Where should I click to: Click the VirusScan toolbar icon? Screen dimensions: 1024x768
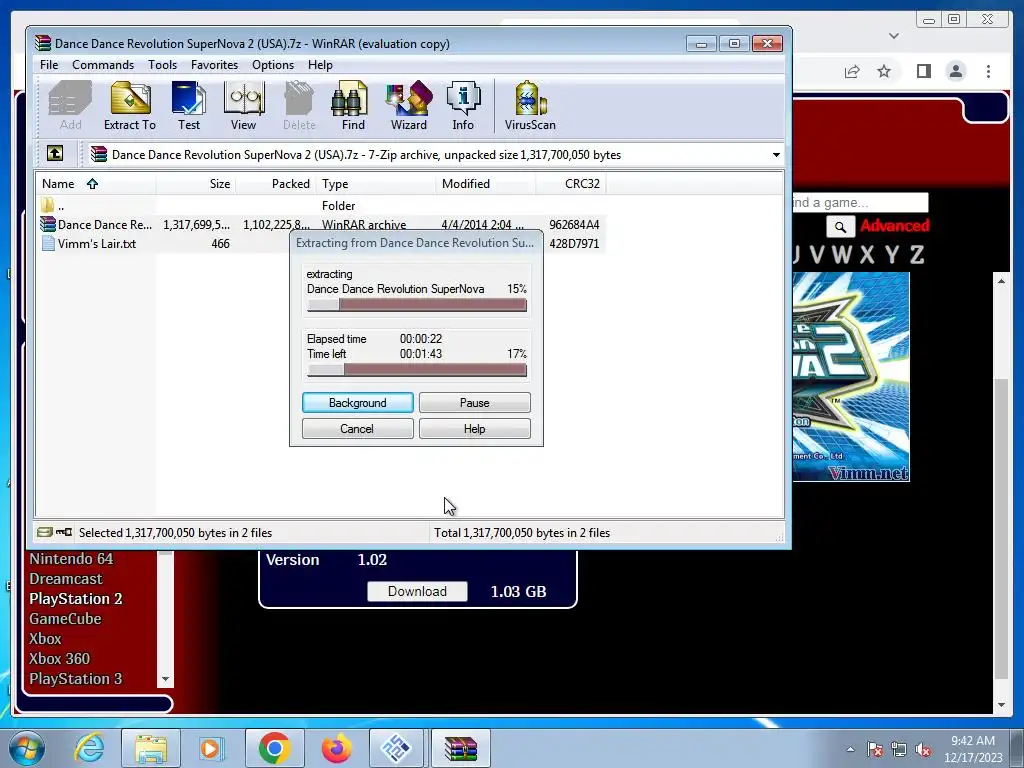click(x=530, y=106)
